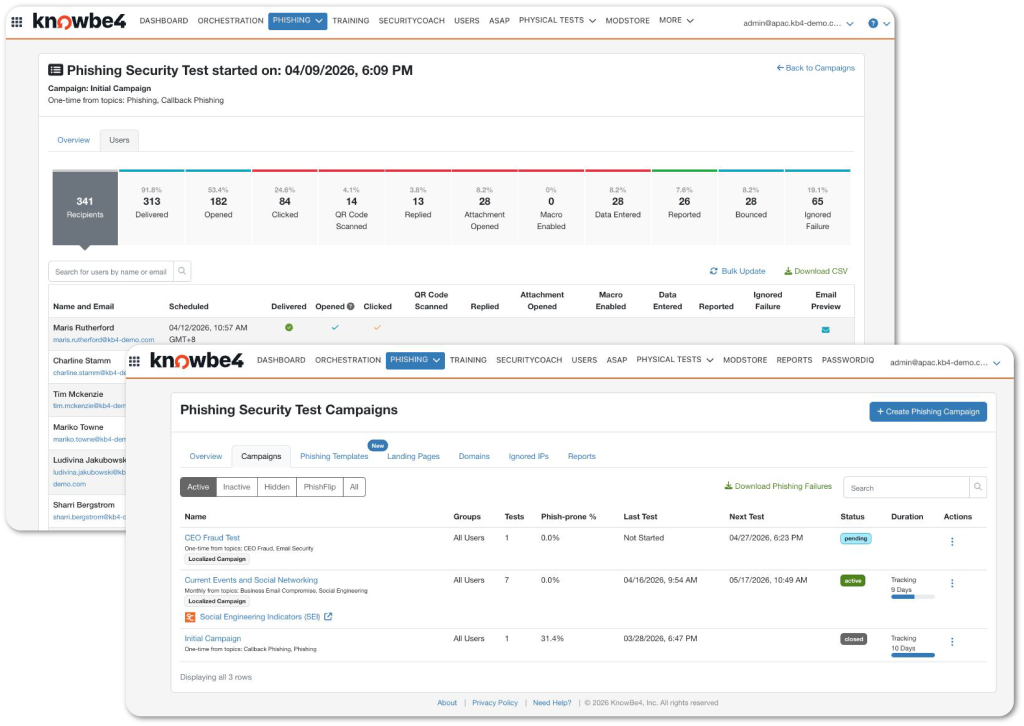Click the KnowBe4 logo in the back window
Screen dimensions: 1024x726
[79, 21]
